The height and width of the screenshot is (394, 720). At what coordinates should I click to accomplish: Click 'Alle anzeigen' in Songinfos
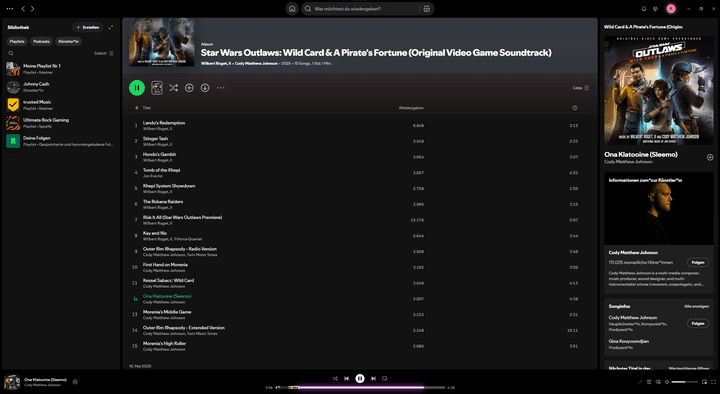point(696,306)
